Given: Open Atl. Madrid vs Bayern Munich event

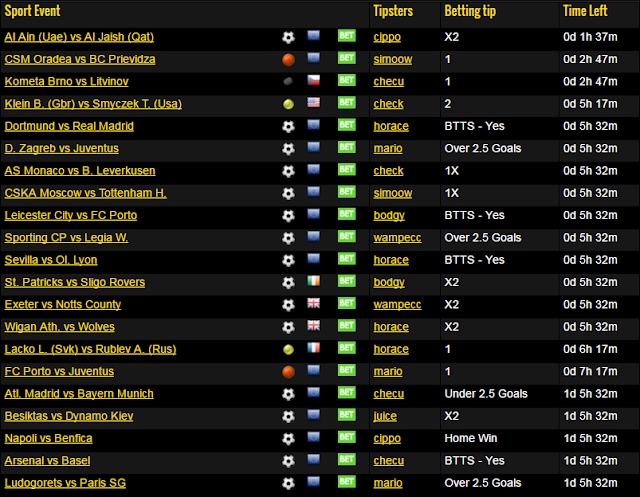Looking at the screenshot, I should pos(79,394).
